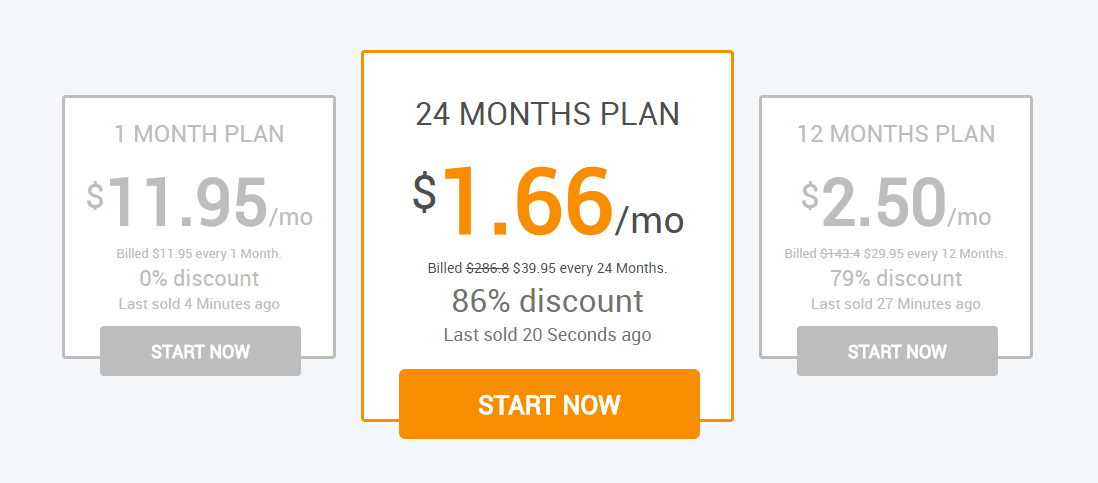This screenshot has width=1098, height=483.
Task: Click the 0% discount text
Action: (x=200, y=279)
